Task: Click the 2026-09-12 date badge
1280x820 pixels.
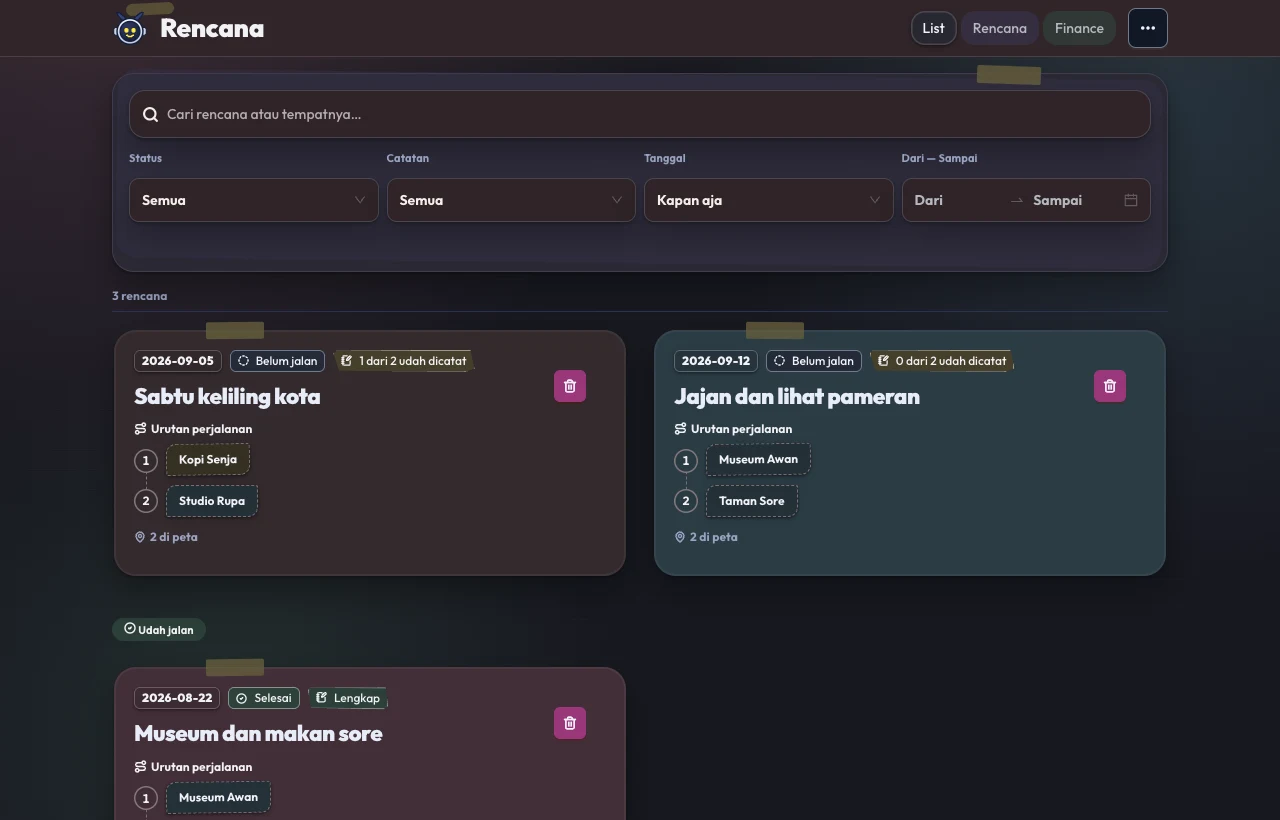Action: 716,361
